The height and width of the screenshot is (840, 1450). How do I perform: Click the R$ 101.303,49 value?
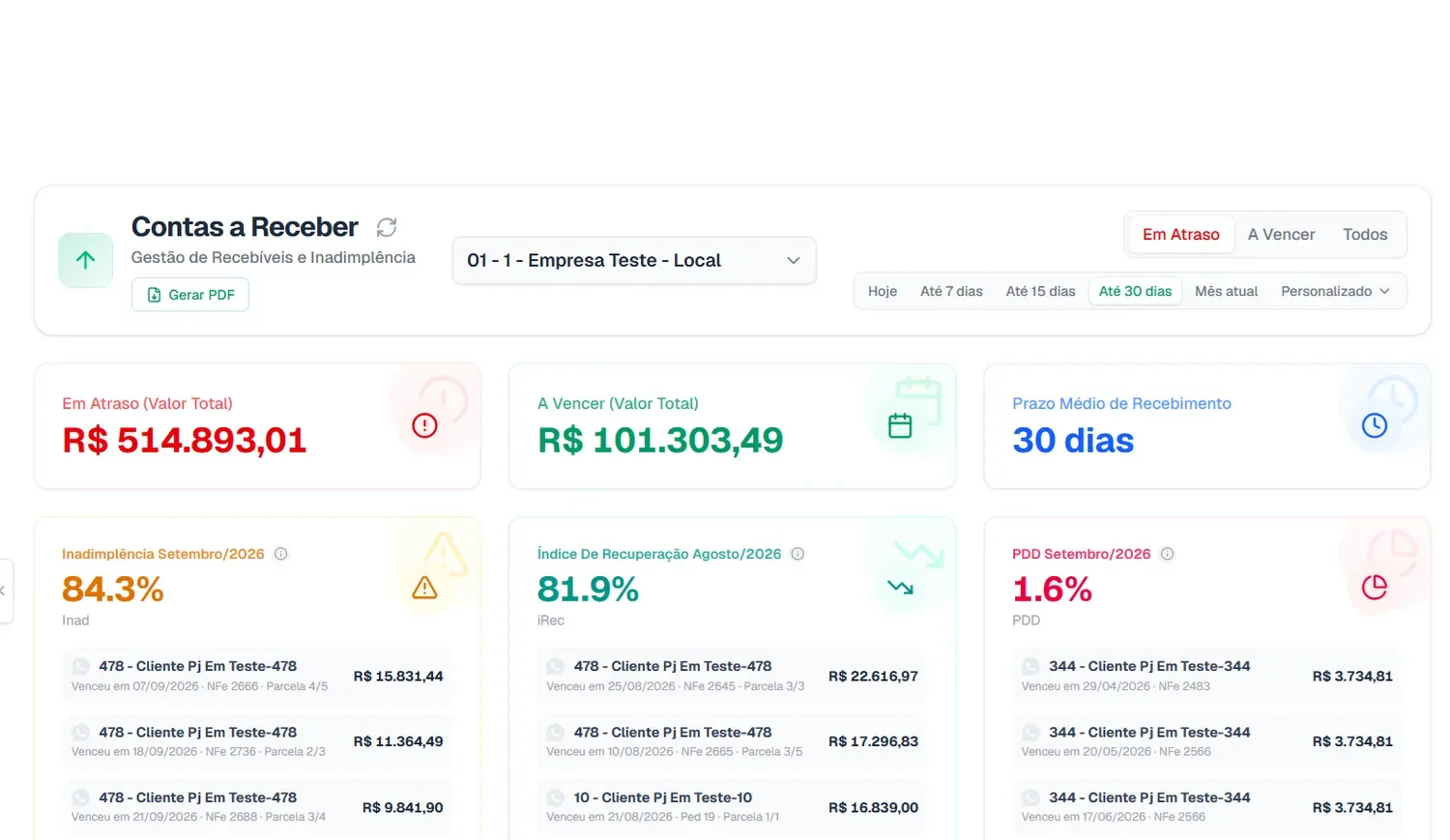(660, 441)
